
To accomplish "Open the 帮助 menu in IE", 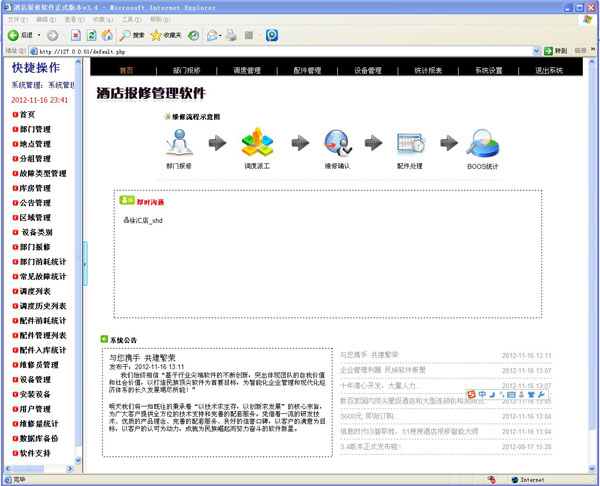I will click(160, 20).
